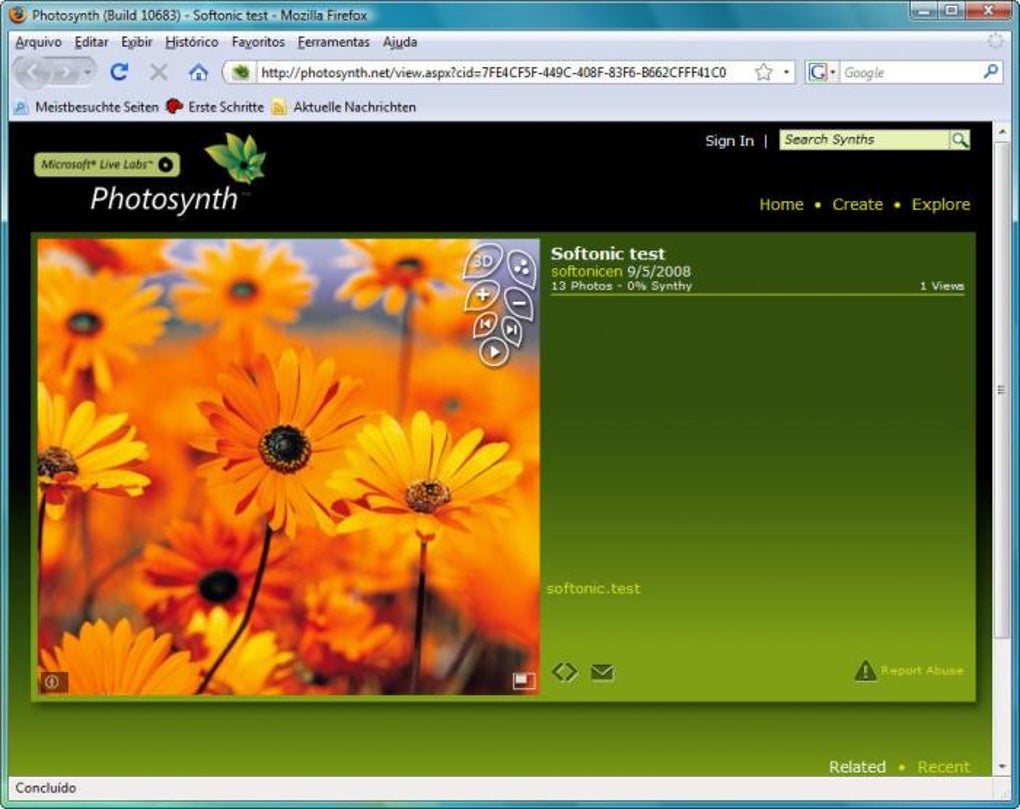Click the Microsoft Live Labs badge
Viewport: 1020px width, 809px height.
coord(107,165)
